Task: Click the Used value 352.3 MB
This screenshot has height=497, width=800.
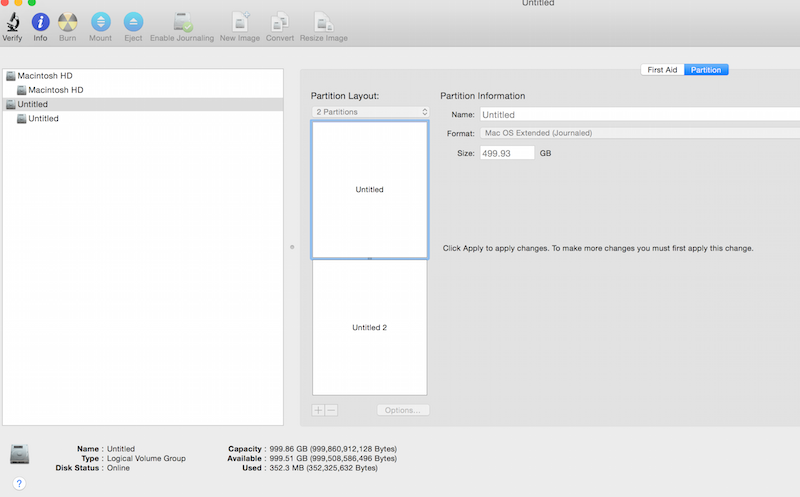Action: pos(323,468)
